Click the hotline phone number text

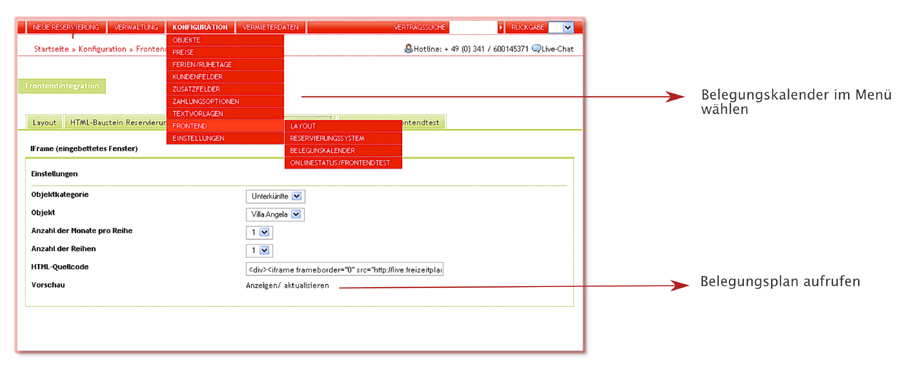486,49
